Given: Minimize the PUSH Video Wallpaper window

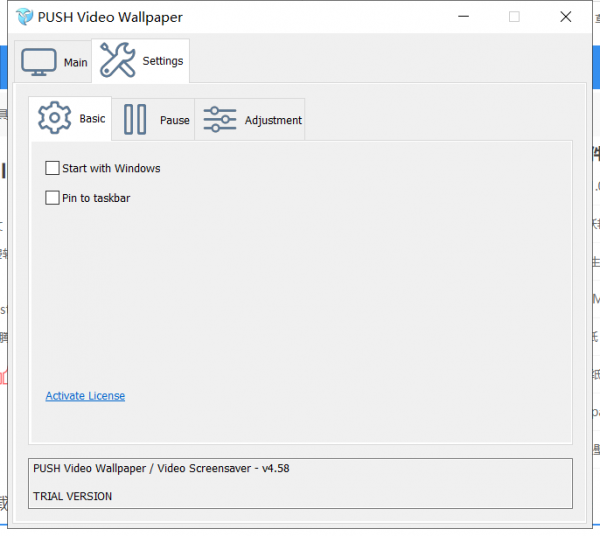Looking at the screenshot, I should [x=463, y=16].
